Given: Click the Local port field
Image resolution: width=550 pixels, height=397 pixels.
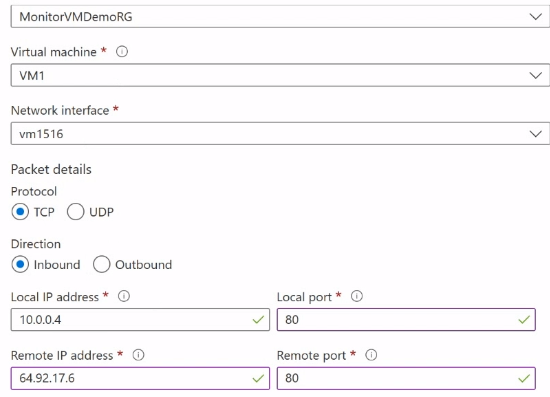Looking at the screenshot, I should pyautogui.click(x=406, y=319).
